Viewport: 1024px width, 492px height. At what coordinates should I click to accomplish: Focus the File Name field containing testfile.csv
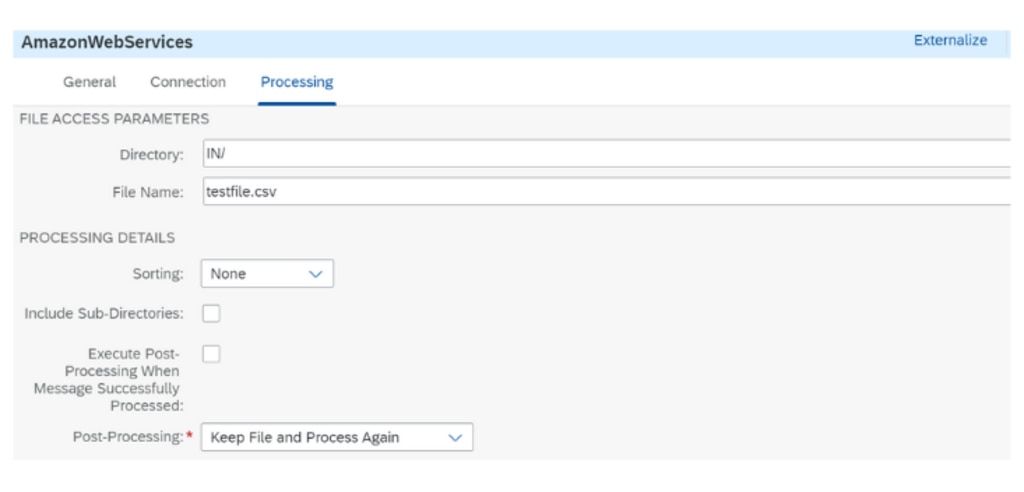point(600,192)
